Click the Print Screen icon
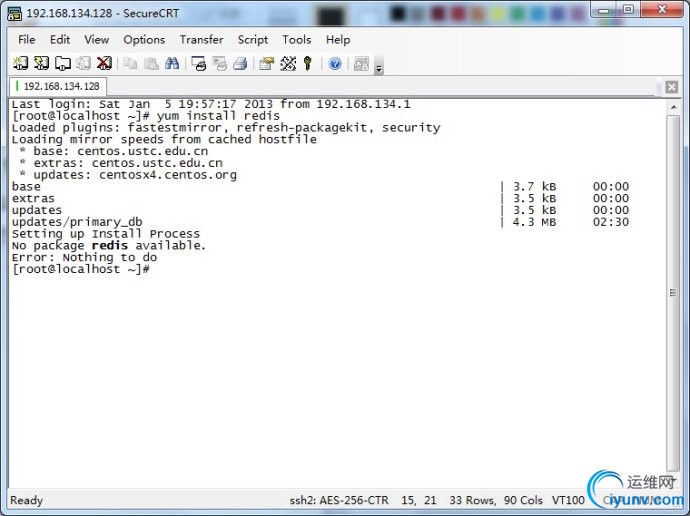690x516 pixels. [198, 64]
